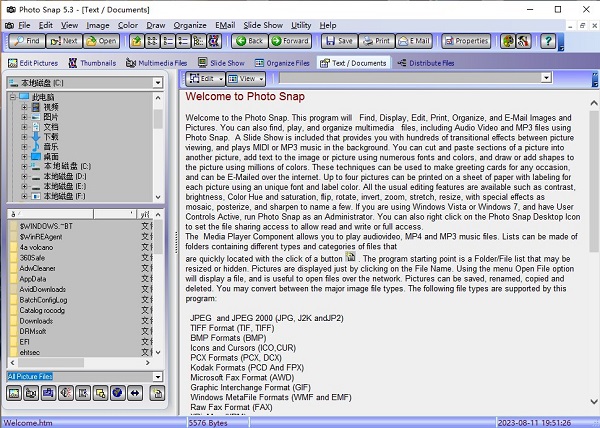This screenshot has height=428, width=600.
Task: Open the Draw menu
Action: click(x=156, y=25)
